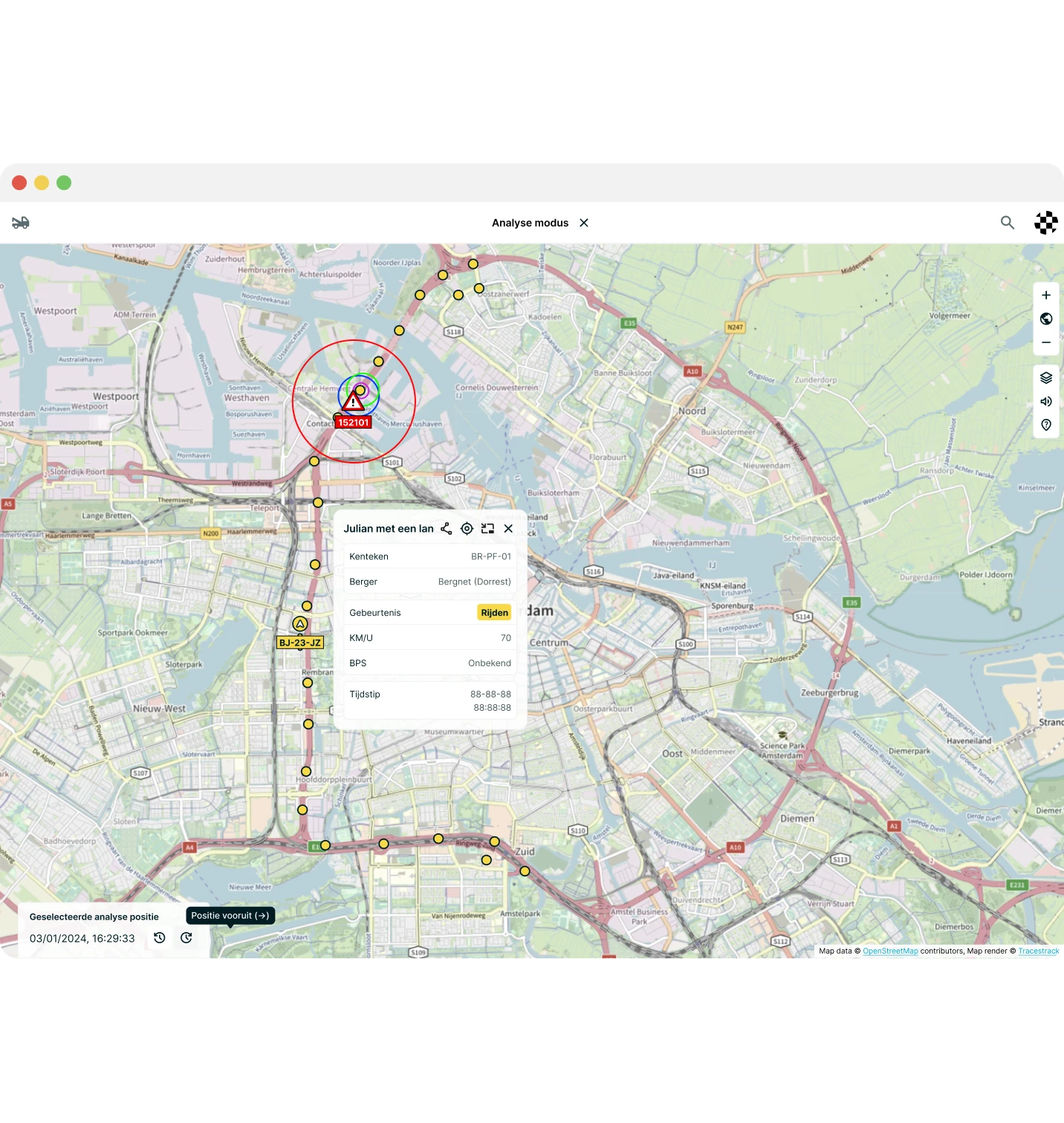Click the question mark location pin icon
Image resolution: width=1064 pixels, height=1123 pixels.
coord(1045,425)
